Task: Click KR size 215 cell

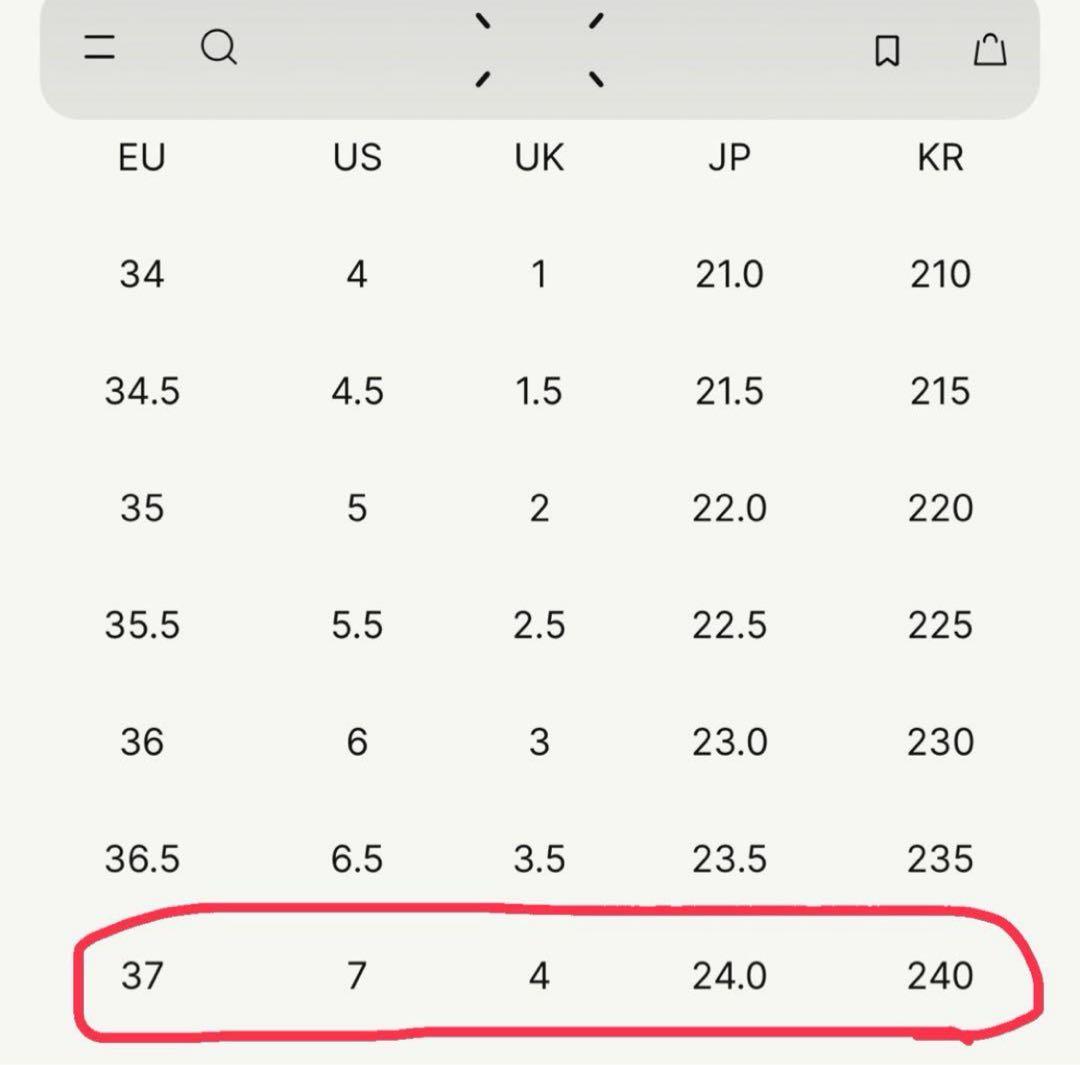Action: coord(940,391)
